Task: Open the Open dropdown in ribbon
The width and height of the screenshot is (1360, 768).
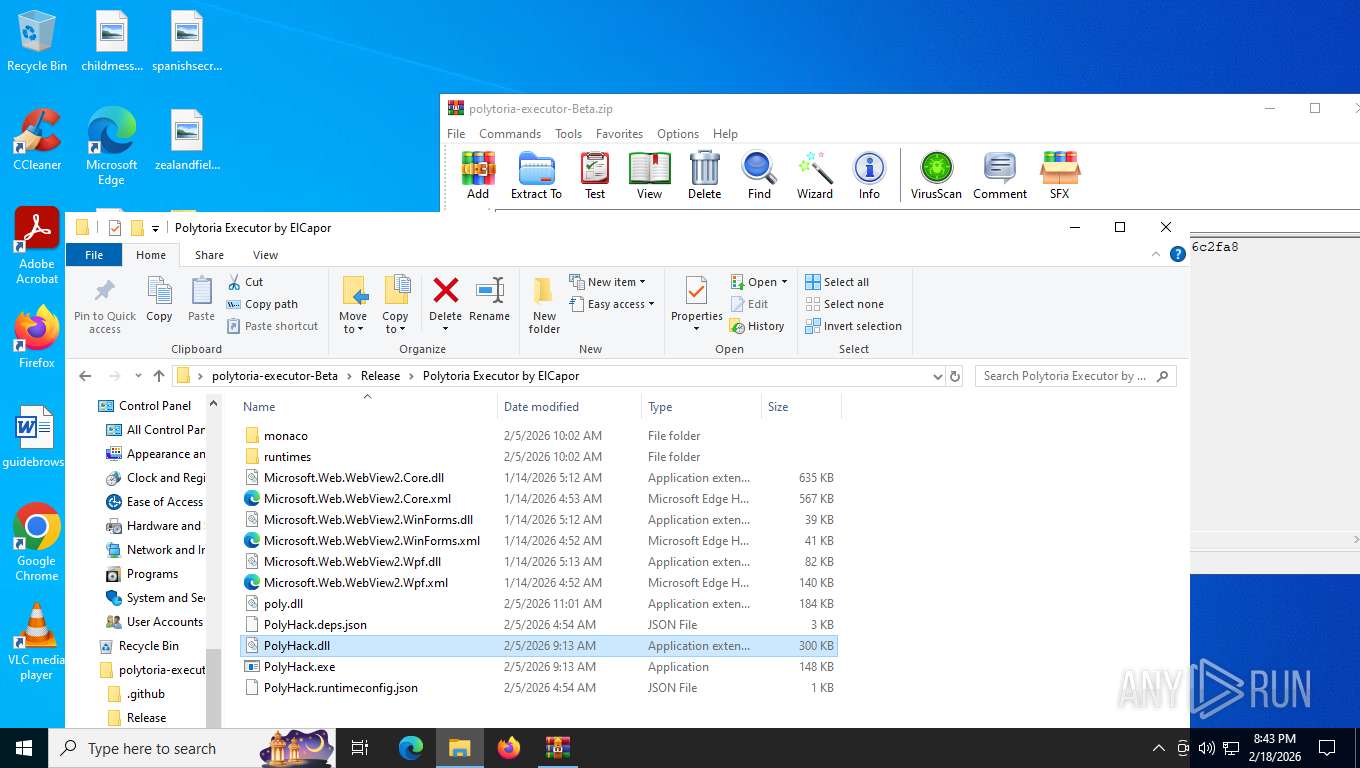Action: click(759, 282)
